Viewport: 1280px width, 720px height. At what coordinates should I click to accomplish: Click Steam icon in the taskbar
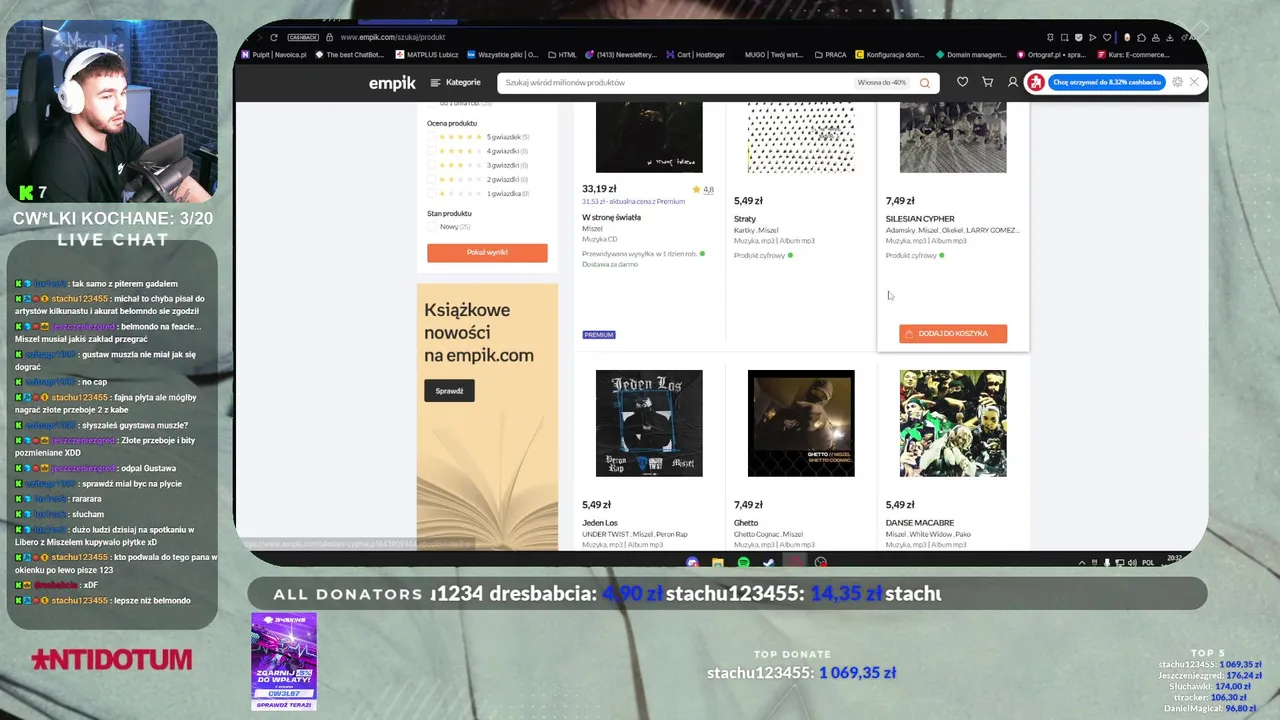[769, 563]
